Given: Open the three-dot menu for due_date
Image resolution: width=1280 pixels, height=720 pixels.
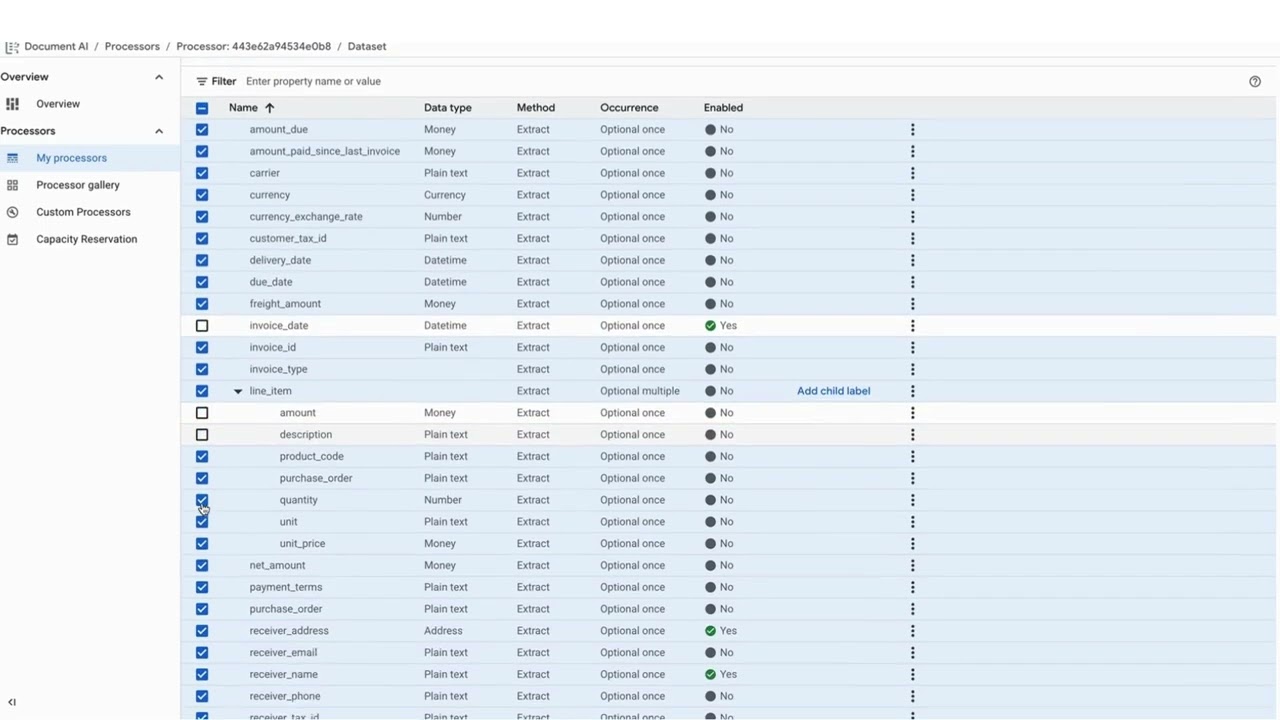Looking at the screenshot, I should [912, 282].
